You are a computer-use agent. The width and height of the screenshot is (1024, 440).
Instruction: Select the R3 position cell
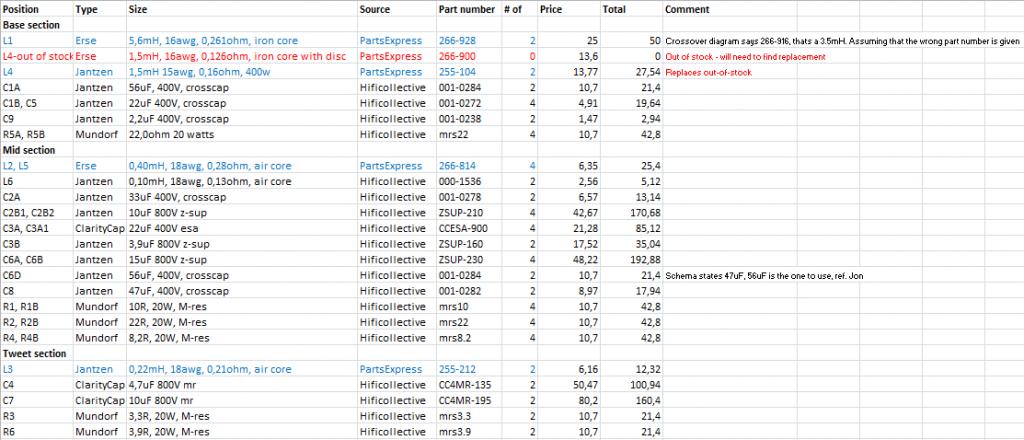coord(37,416)
